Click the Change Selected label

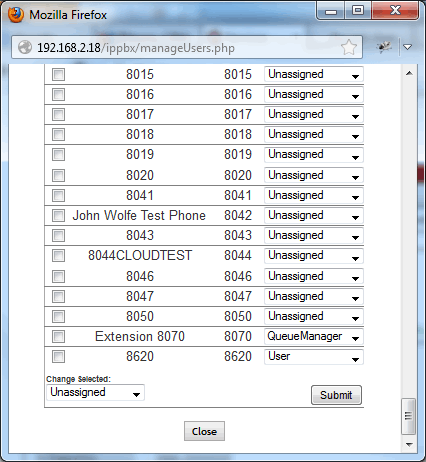78,379
